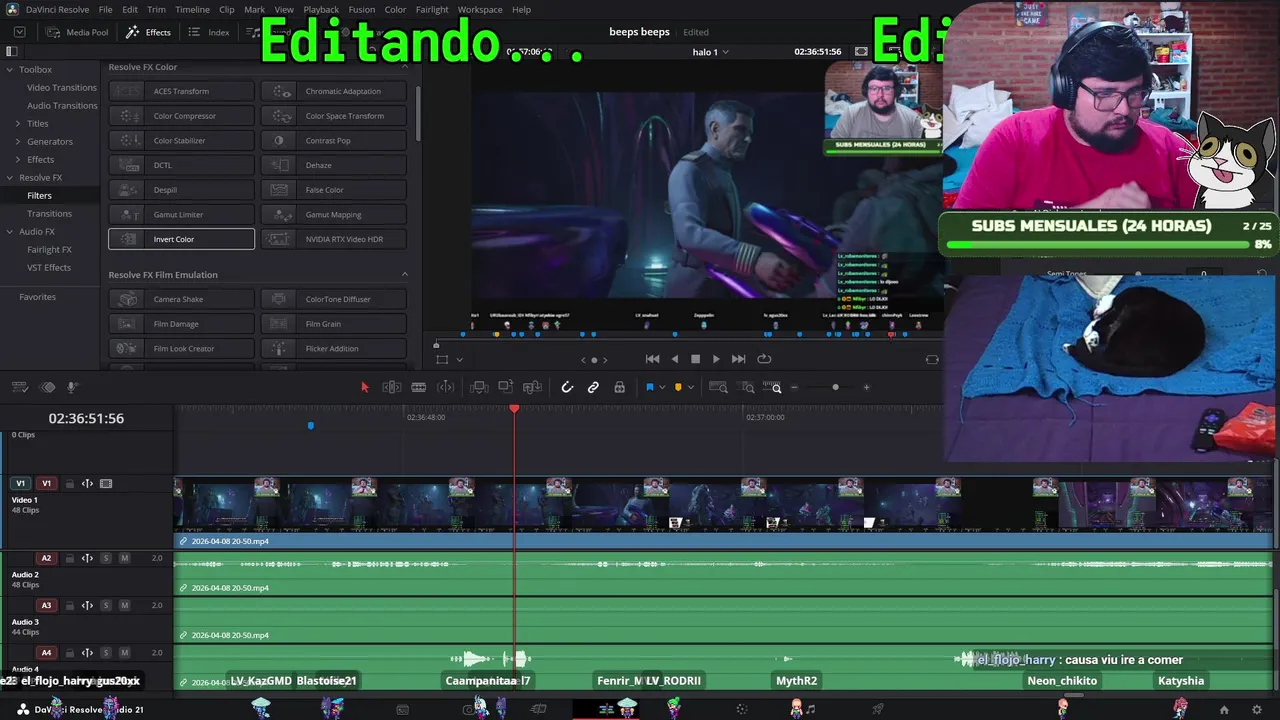This screenshot has height=720, width=1280.
Task: Play the timeline forward
Action: 716,359
